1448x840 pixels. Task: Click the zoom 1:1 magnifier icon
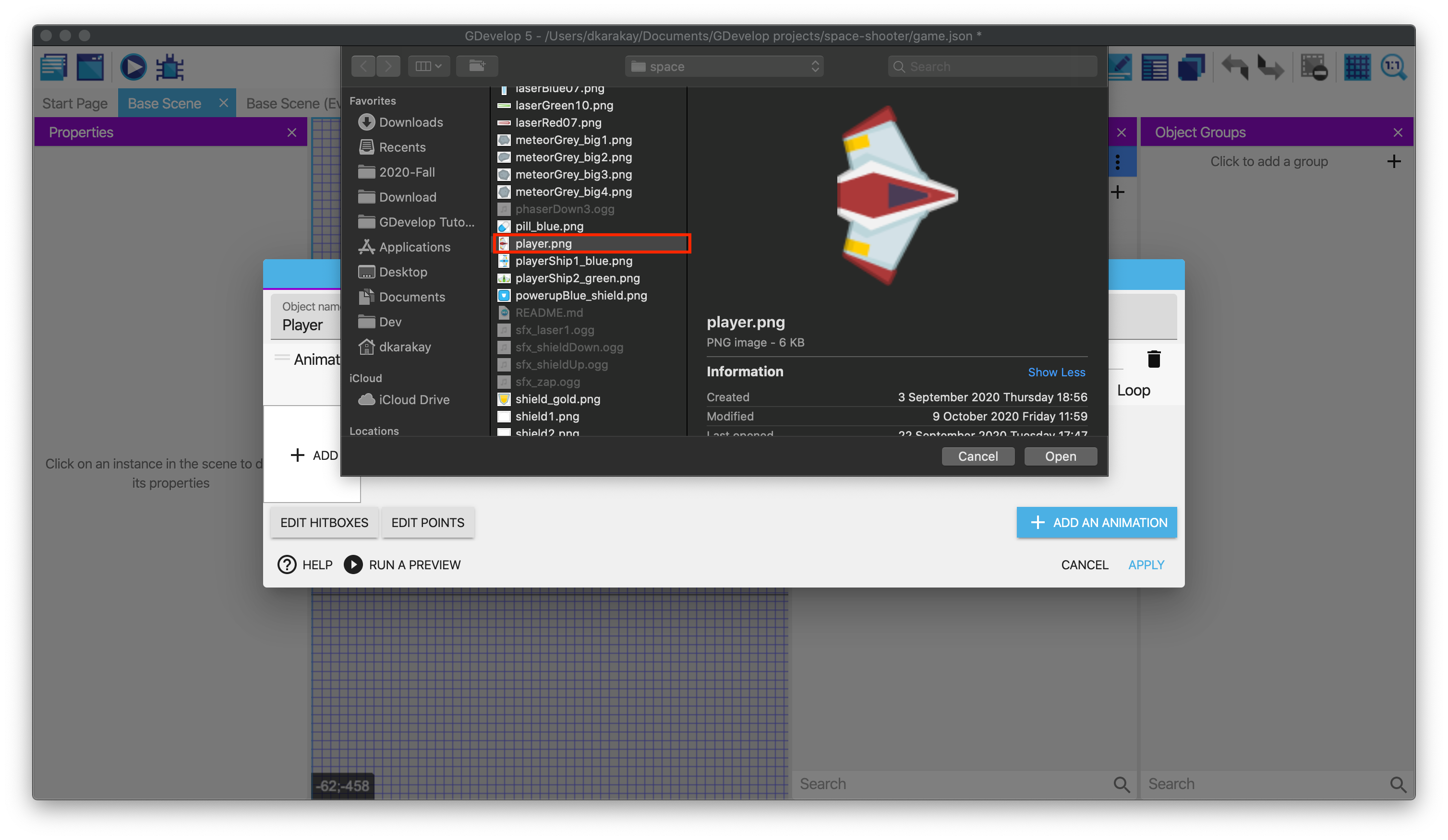1393,68
